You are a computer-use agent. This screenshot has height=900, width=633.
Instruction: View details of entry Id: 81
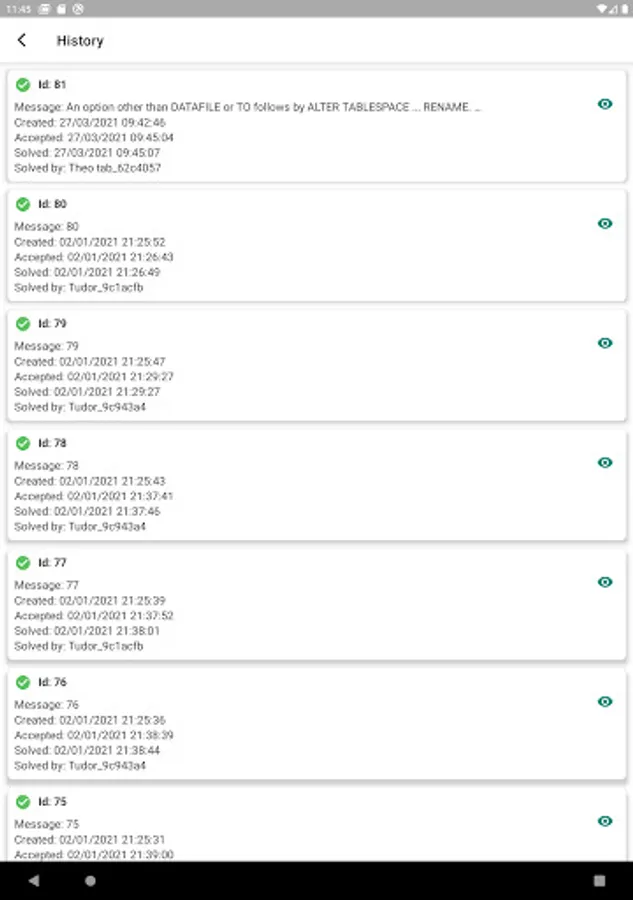pyautogui.click(x=604, y=104)
